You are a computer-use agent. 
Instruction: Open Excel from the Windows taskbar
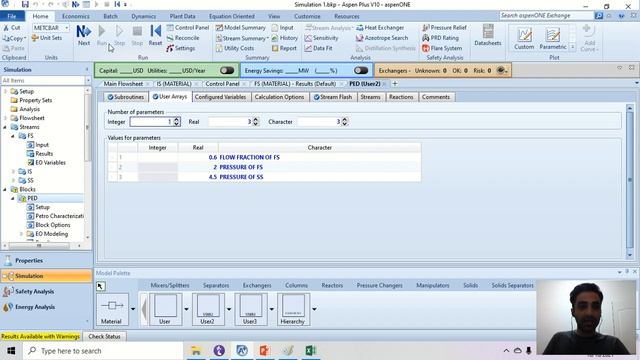tap(311, 351)
